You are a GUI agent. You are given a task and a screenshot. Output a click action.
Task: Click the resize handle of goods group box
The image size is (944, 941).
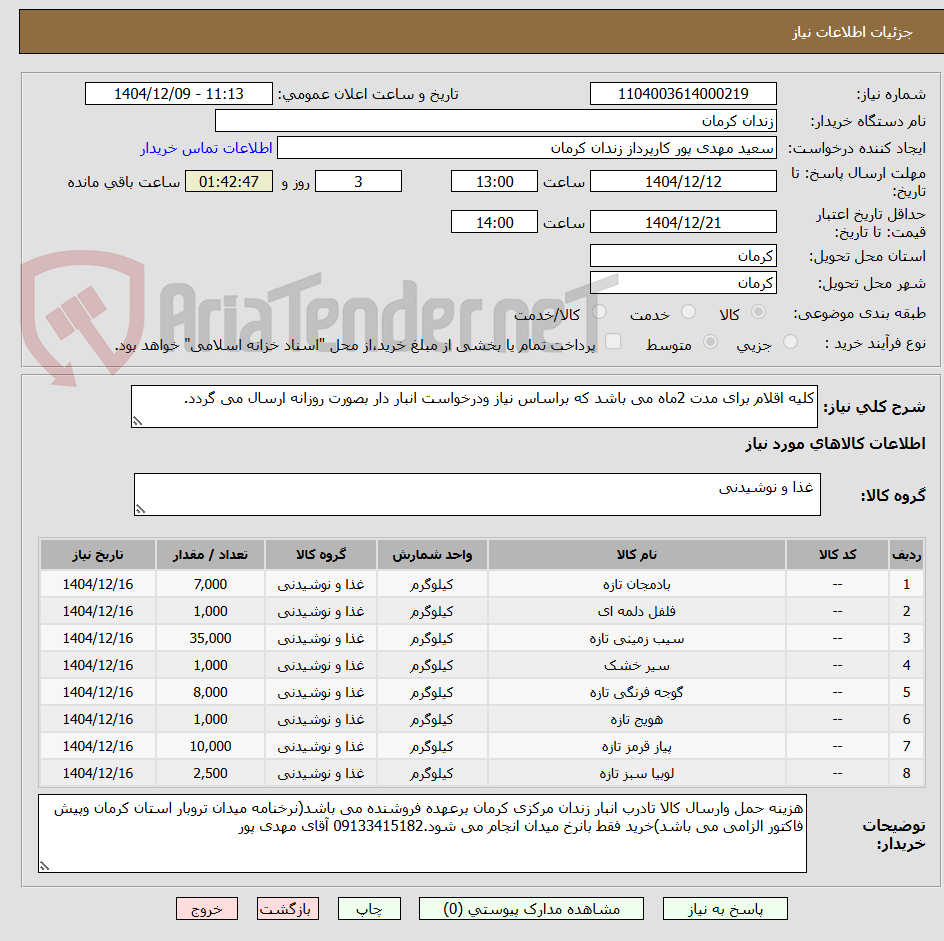pyautogui.click(x=140, y=509)
